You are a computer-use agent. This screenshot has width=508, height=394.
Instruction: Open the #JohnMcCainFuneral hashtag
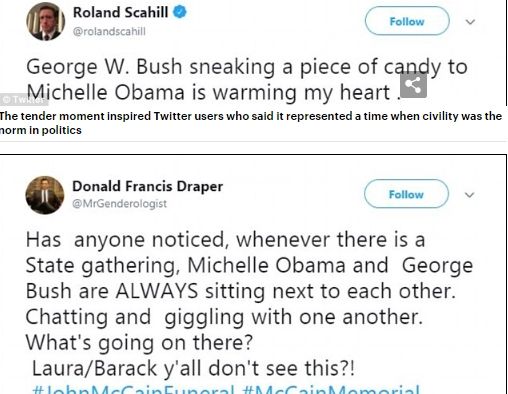[133, 389]
